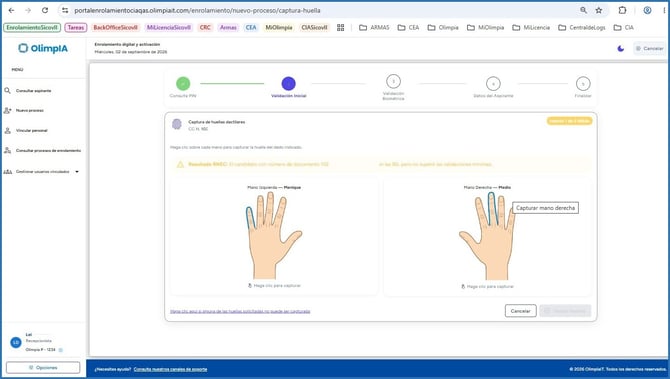This screenshot has height=379, width=670.
Task: Toggle dark mode moon icon
Action: [620, 49]
